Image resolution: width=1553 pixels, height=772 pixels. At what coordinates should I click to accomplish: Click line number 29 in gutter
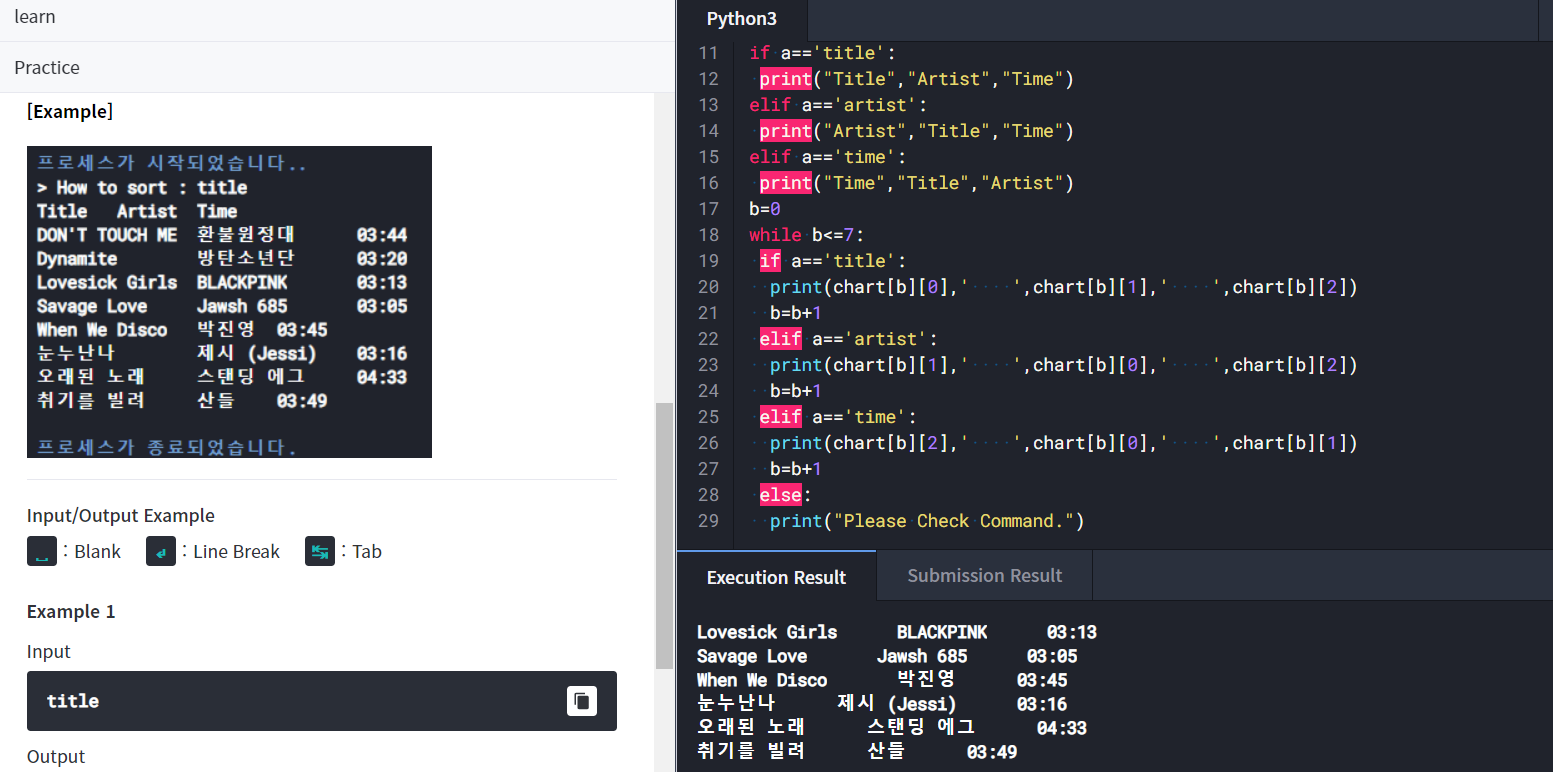click(x=708, y=521)
